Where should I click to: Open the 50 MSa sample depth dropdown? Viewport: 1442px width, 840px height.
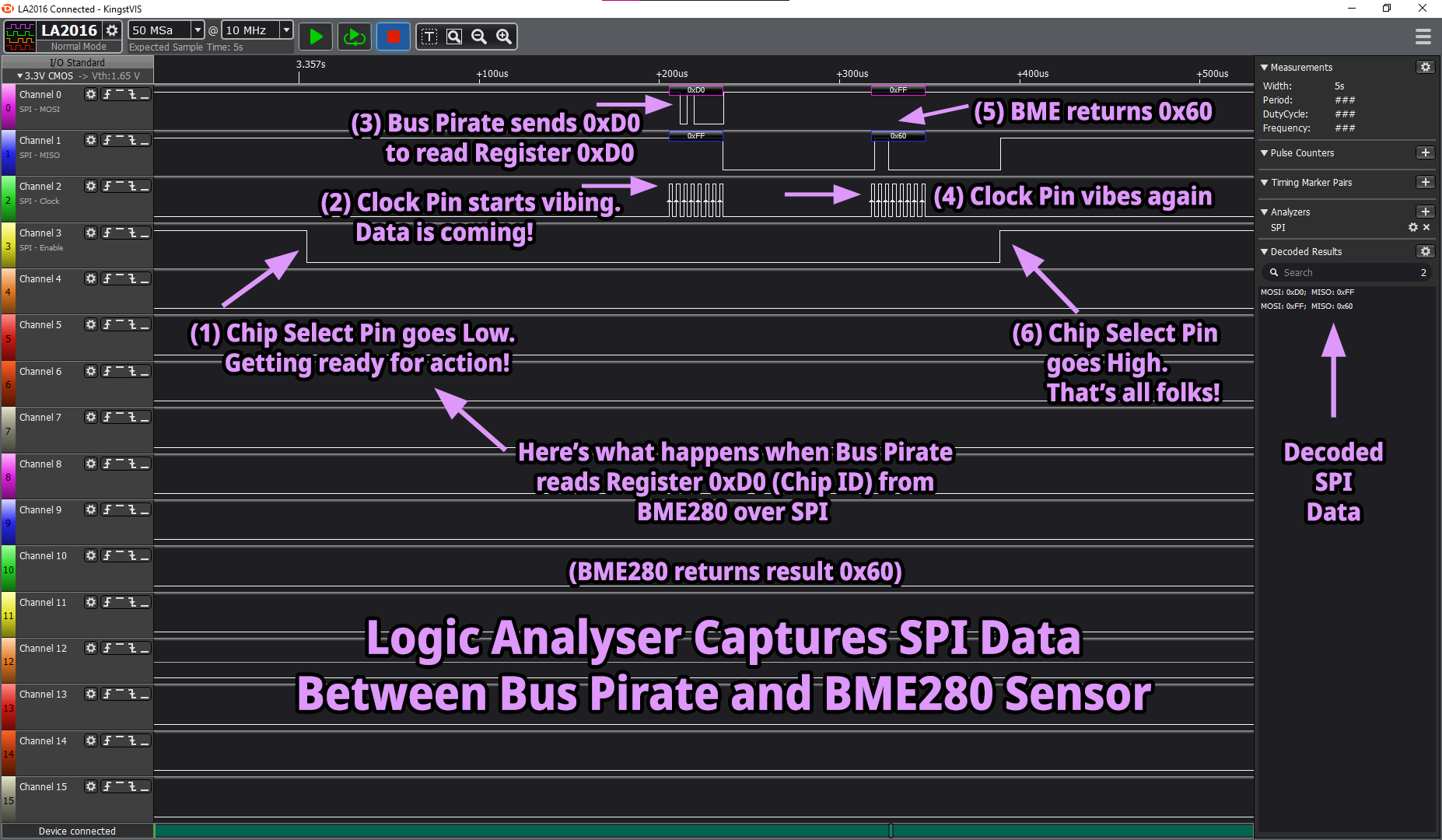point(198,30)
